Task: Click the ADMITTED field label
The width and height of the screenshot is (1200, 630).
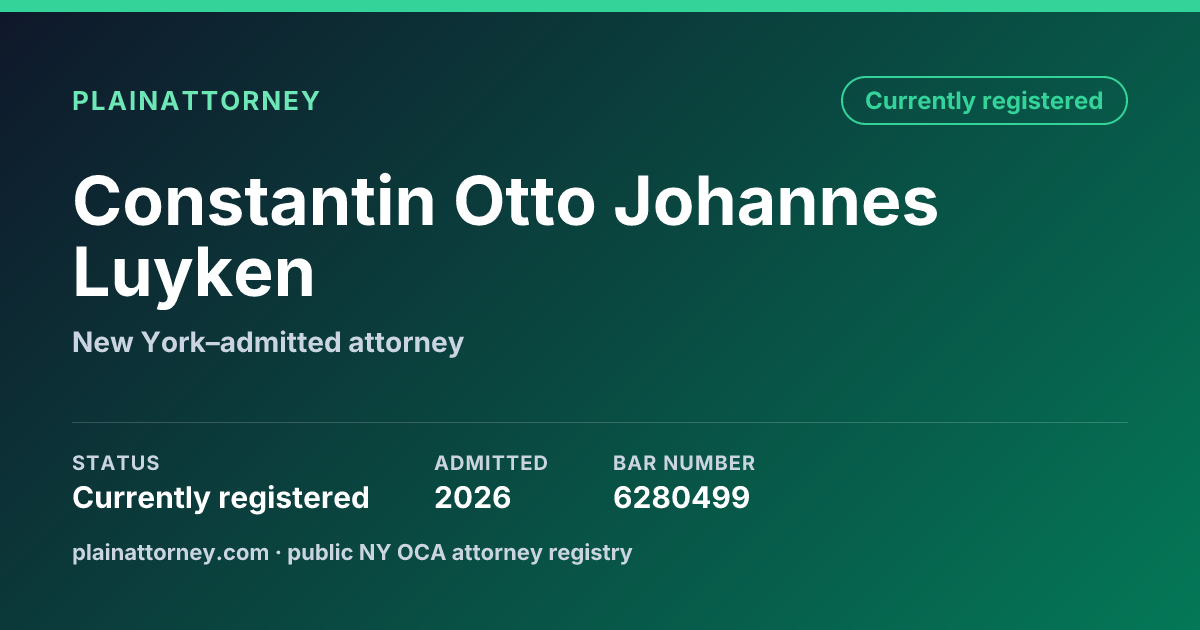Action: 491,463
